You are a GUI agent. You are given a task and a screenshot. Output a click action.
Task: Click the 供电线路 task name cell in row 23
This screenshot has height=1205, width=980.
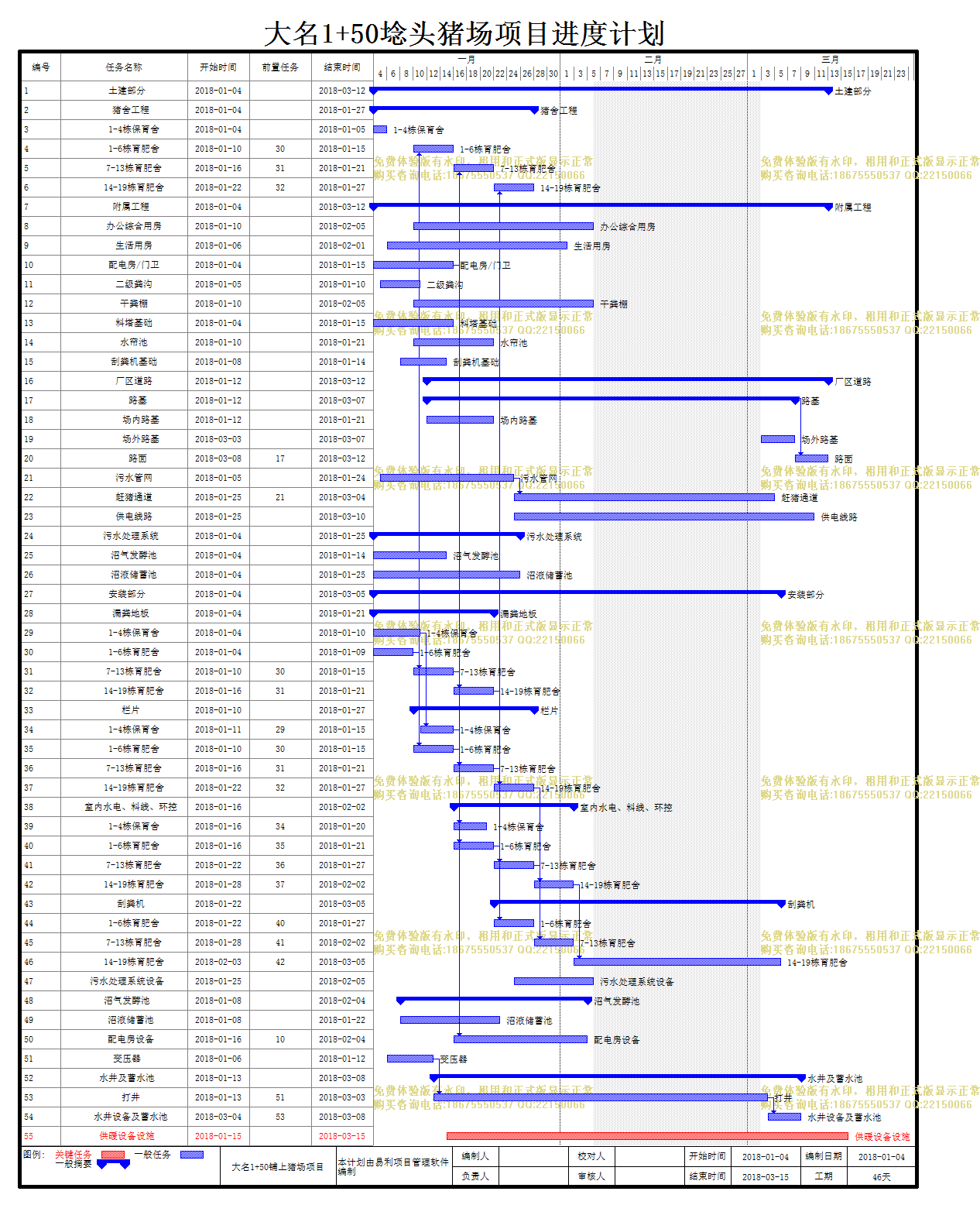pyautogui.click(x=124, y=517)
